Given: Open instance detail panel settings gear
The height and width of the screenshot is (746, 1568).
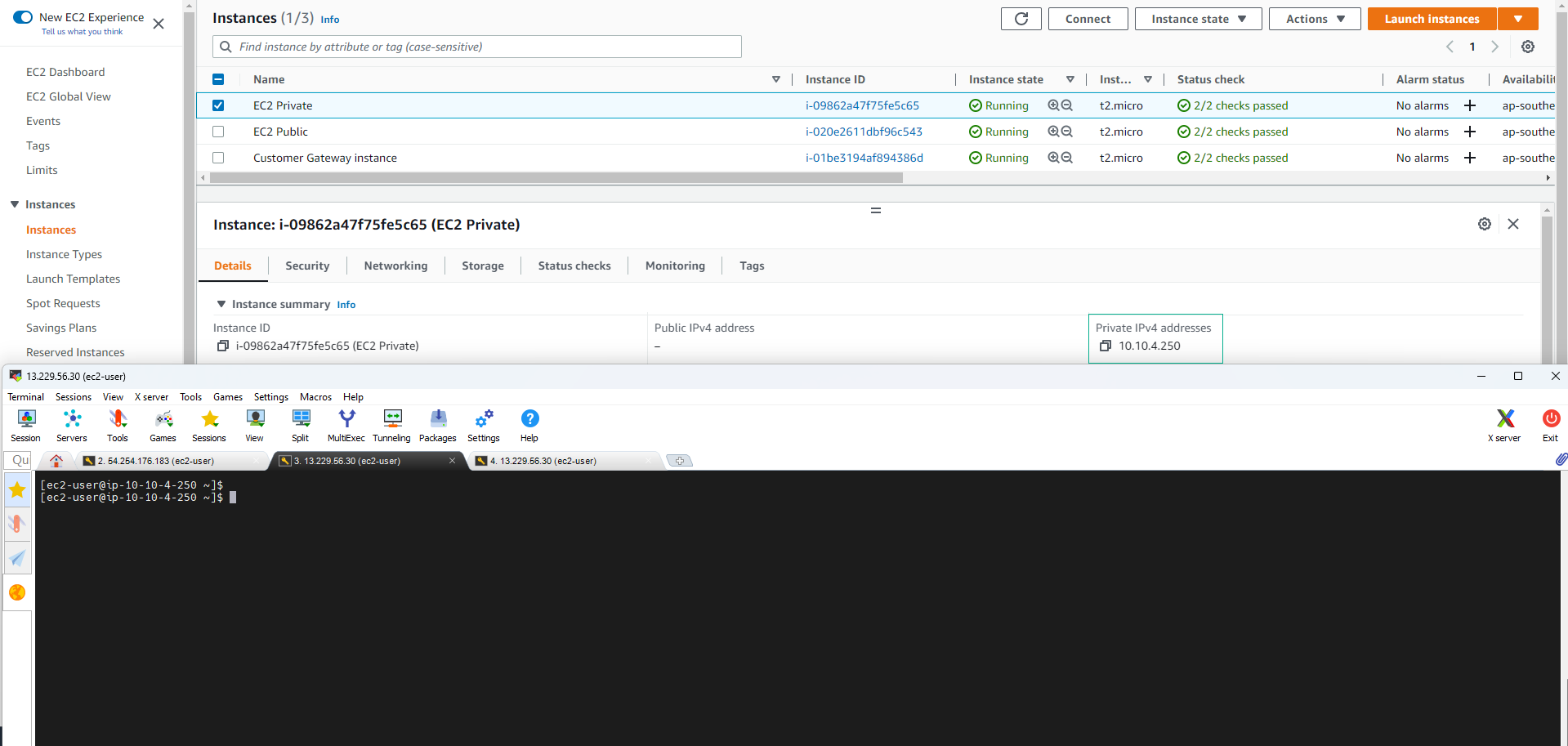Looking at the screenshot, I should tap(1485, 224).
